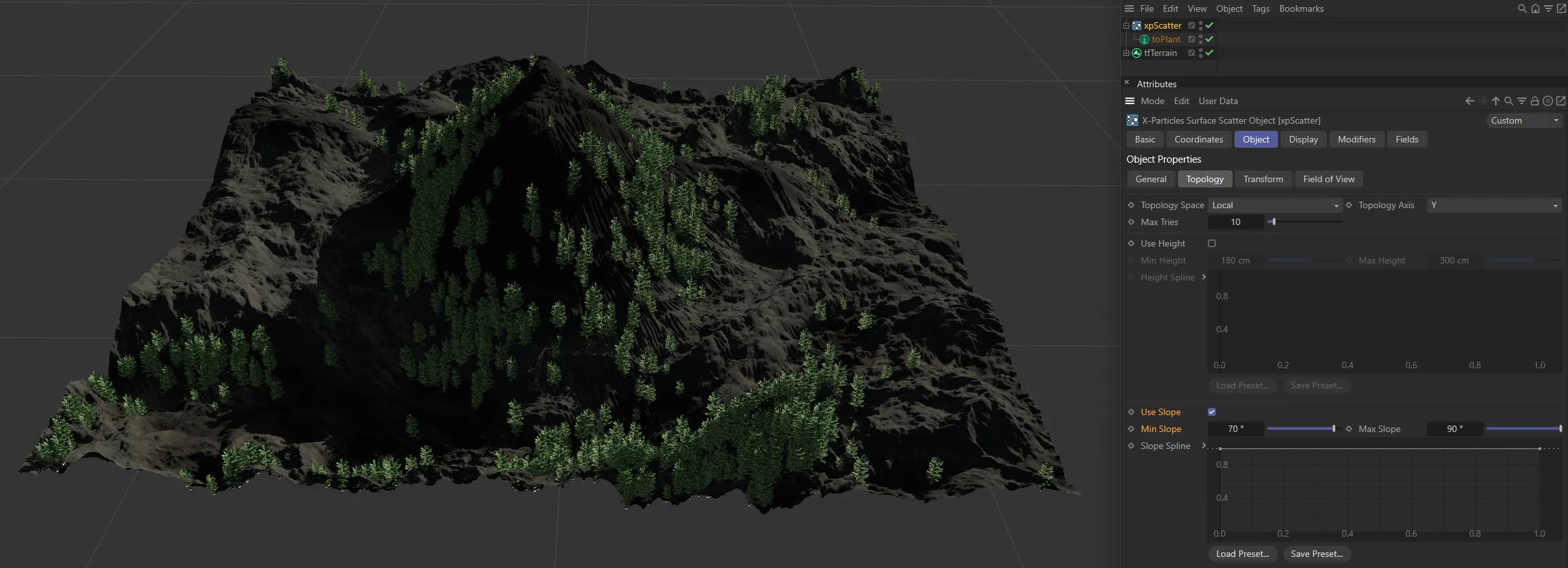The width and height of the screenshot is (1568, 568).
Task: Toggle the Use Height checkbox
Action: [1212, 243]
